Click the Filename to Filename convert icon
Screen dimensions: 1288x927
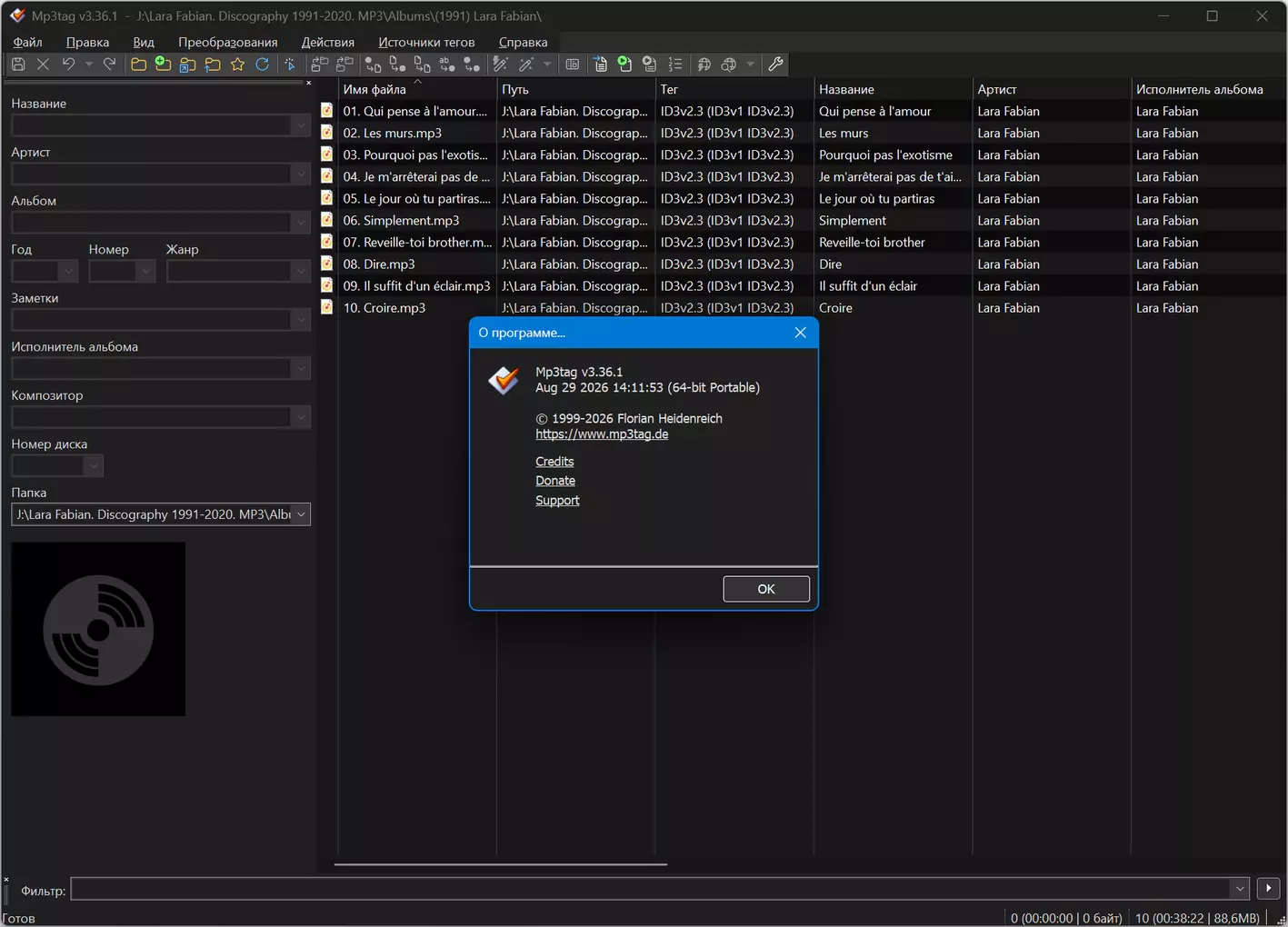[423, 65]
